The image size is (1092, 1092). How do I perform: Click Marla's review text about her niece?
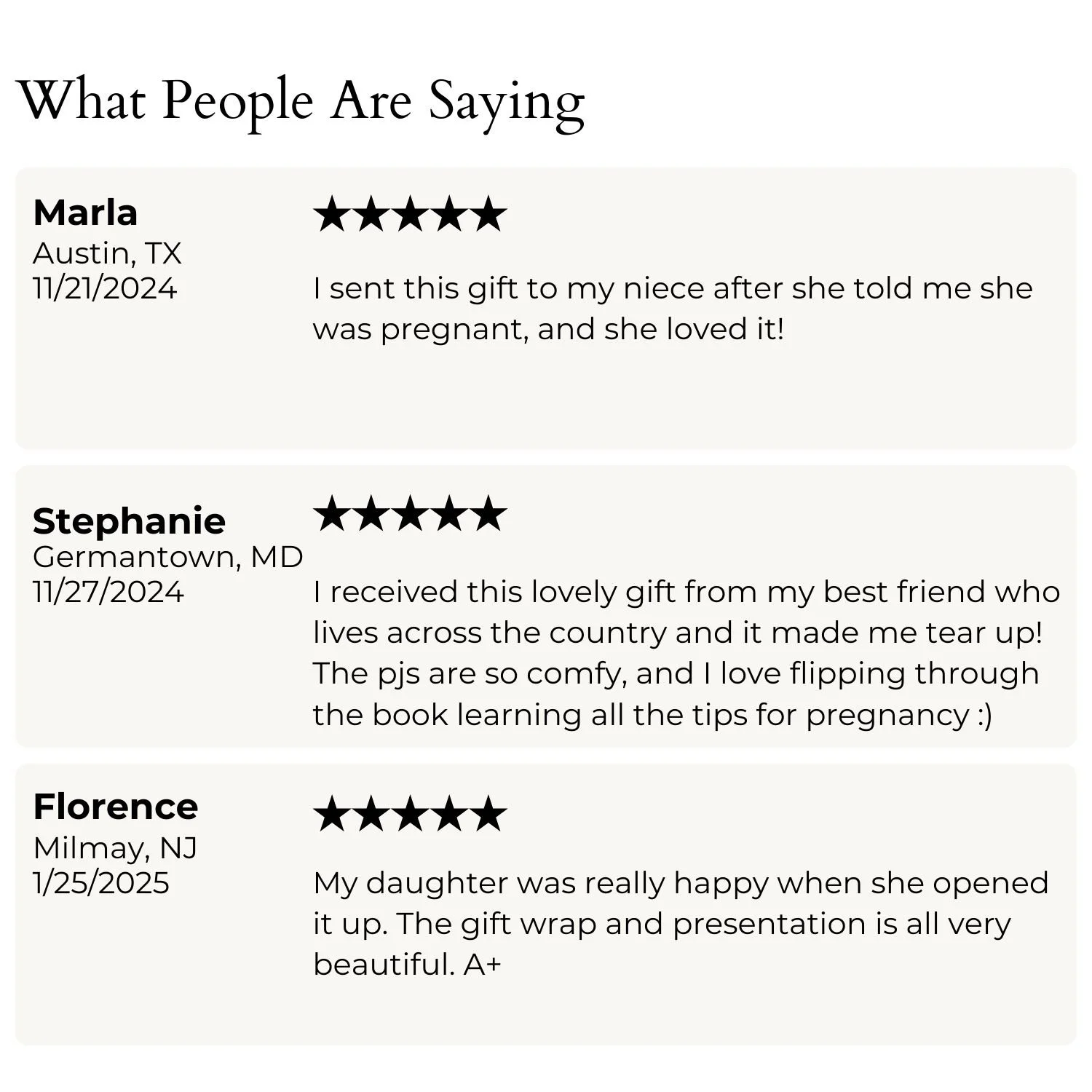(x=673, y=309)
